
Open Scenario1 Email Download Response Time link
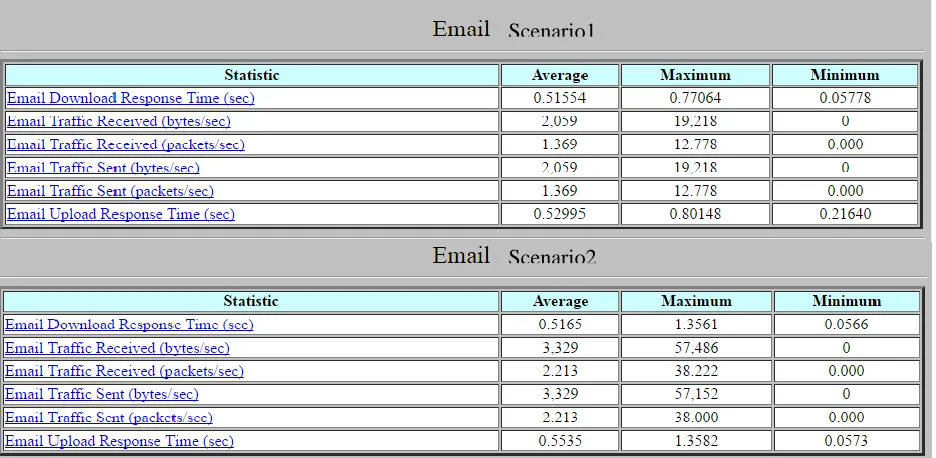tap(131, 98)
